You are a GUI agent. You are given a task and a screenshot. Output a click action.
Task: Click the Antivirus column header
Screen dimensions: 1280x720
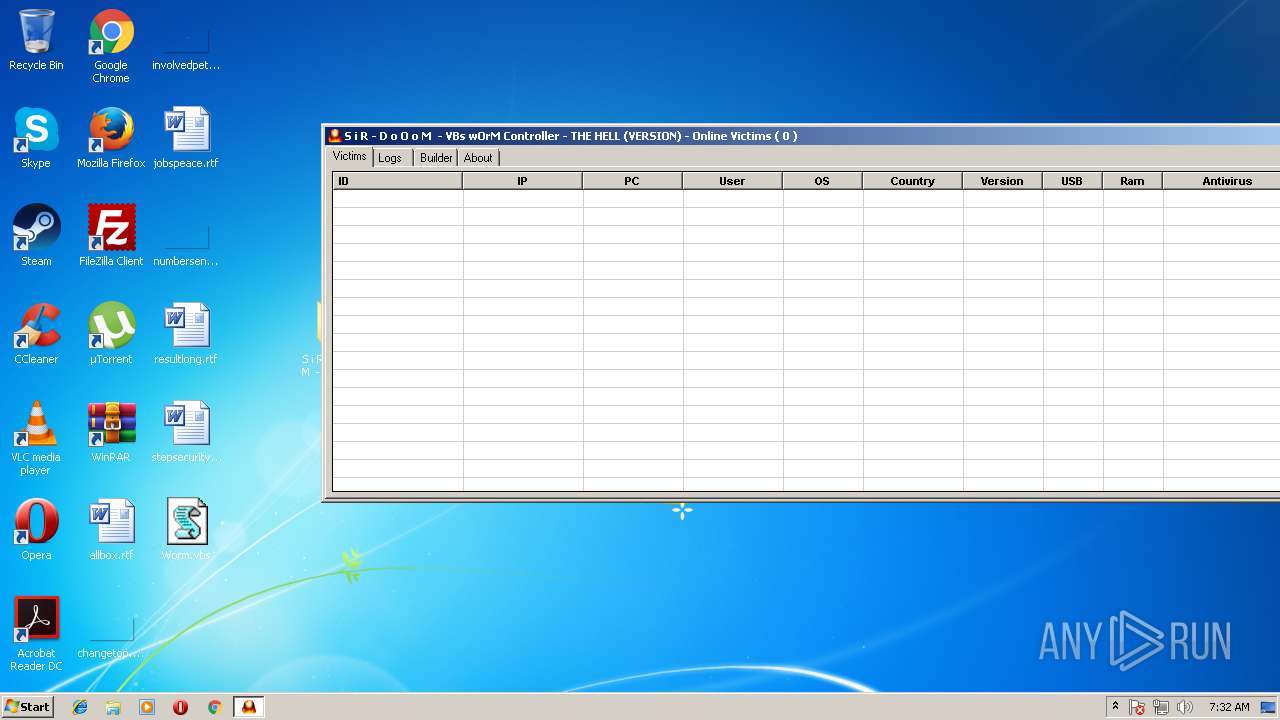coord(1222,181)
